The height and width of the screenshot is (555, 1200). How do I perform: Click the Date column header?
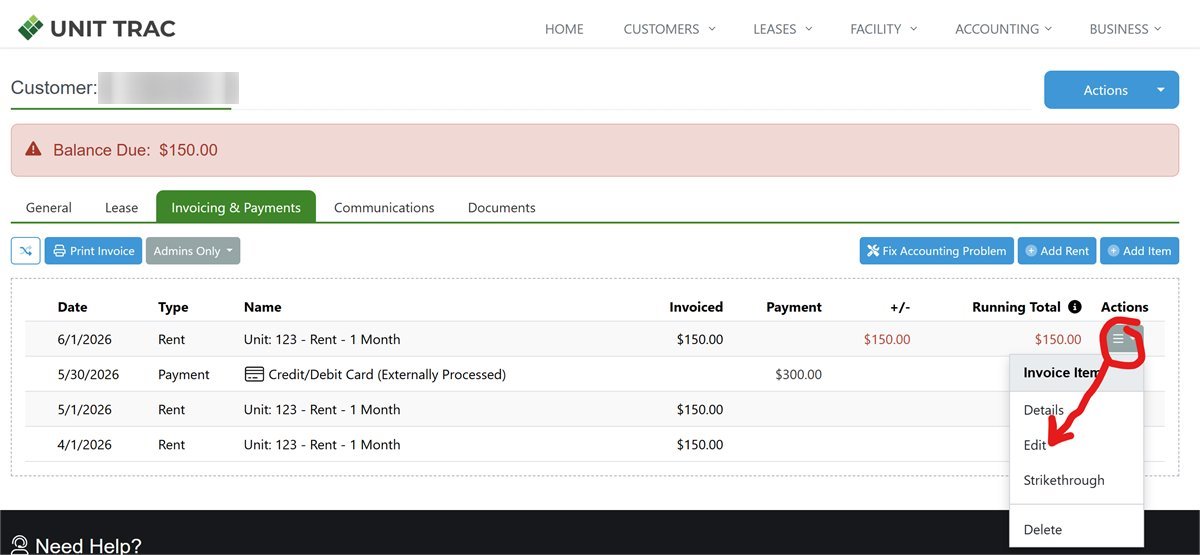[x=73, y=307]
